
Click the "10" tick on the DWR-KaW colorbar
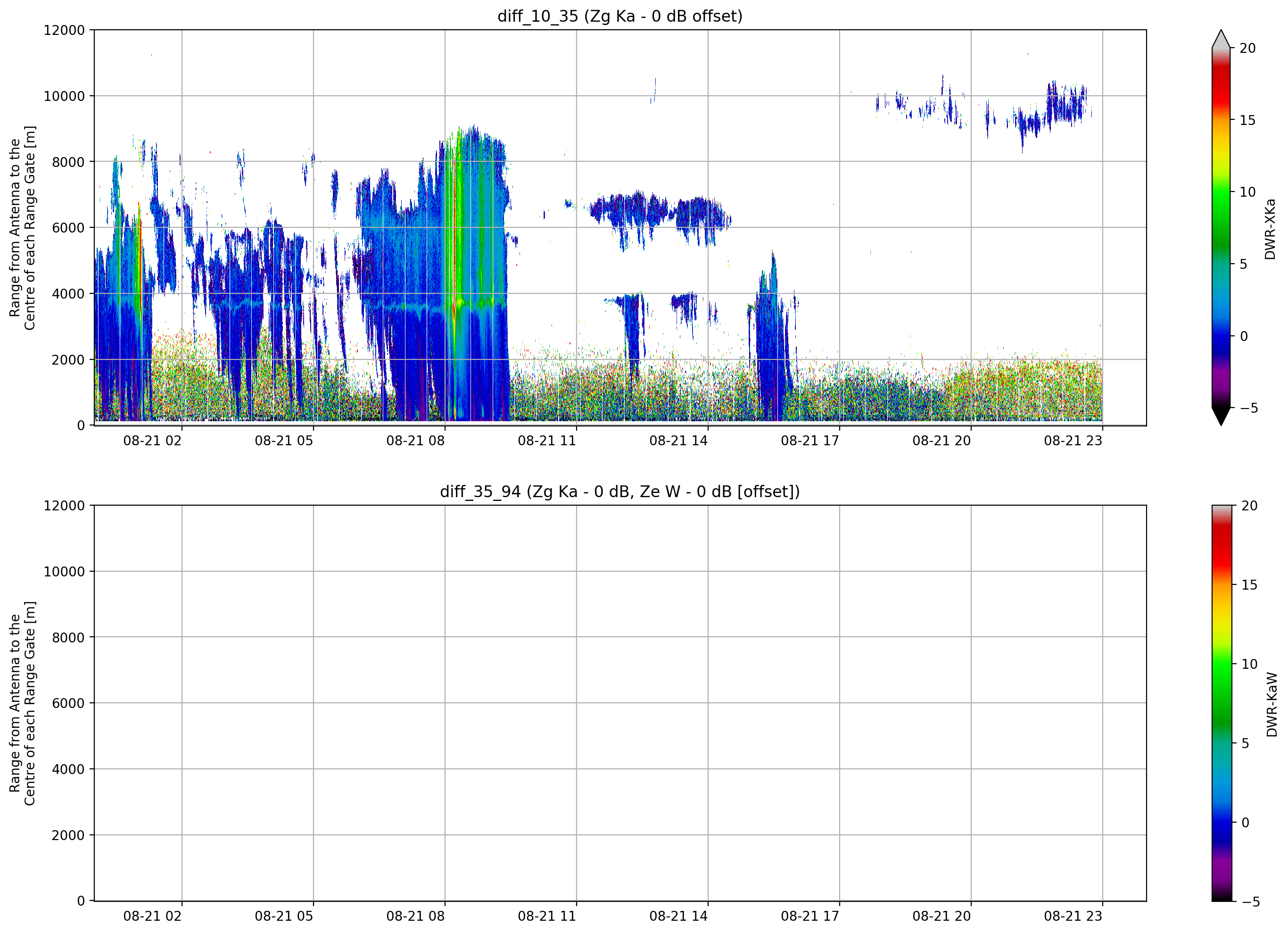[x=1249, y=664]
